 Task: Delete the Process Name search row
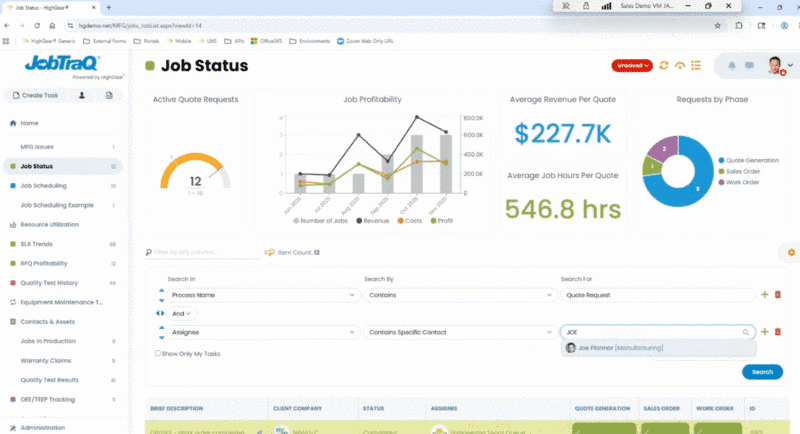click(778, 295)
